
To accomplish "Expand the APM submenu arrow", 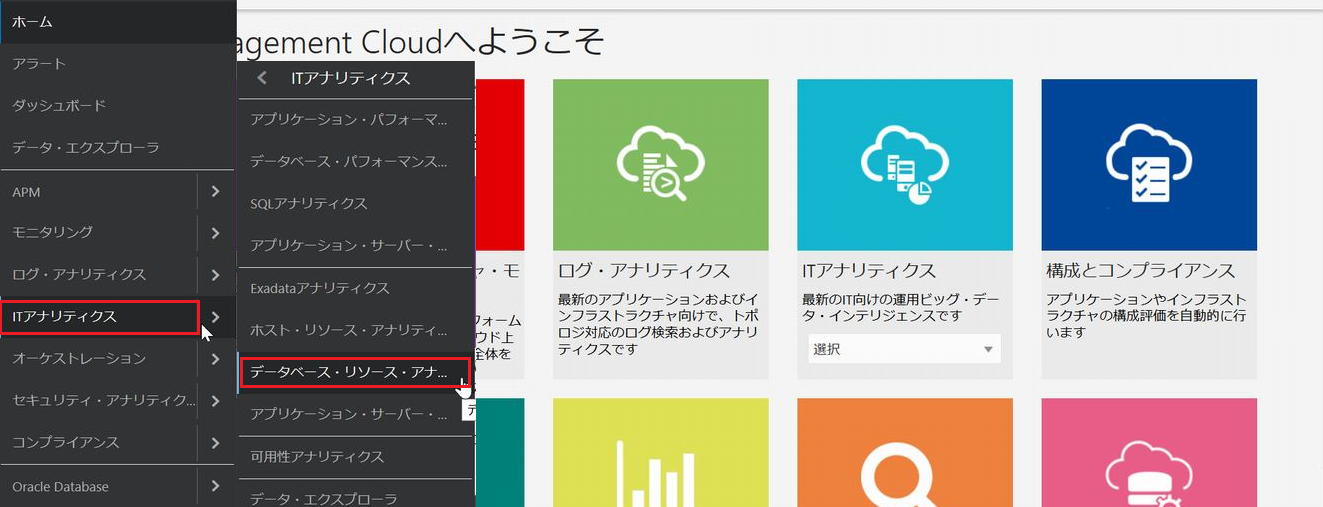I will (216, 191).
